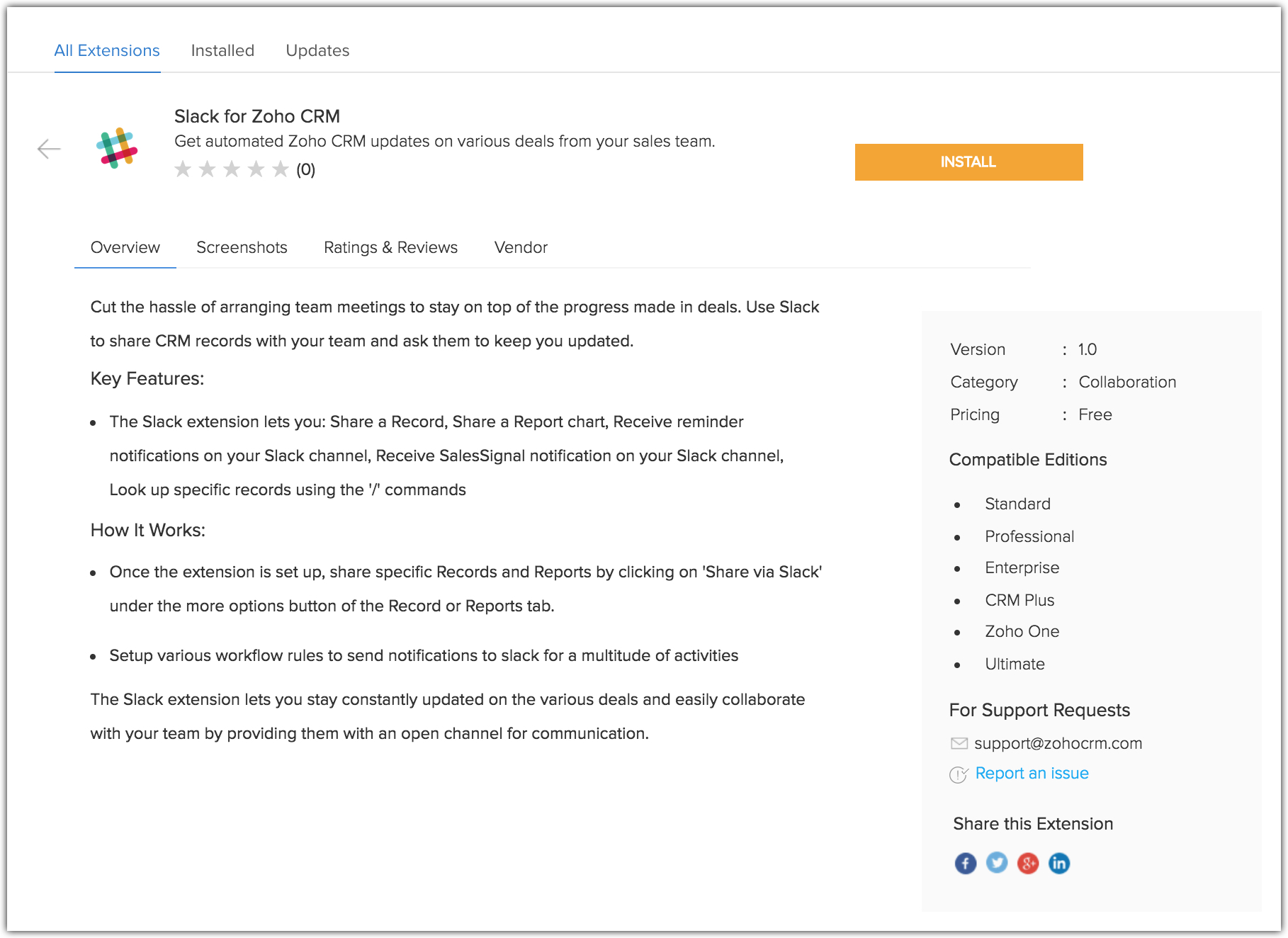Click the Report an issue link
This screenshot has width=1288, height=938.
1032,773
